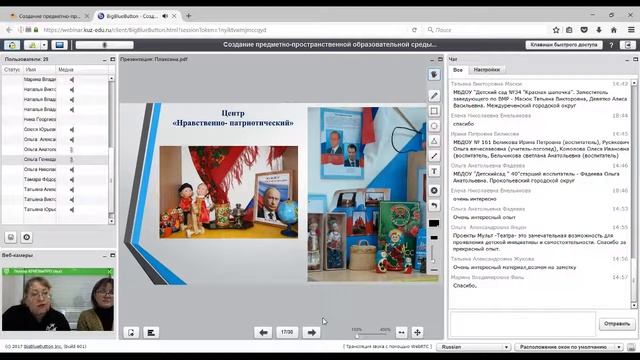Toggle webcam sharing button

pyautogui.click(x=32, y=45)
